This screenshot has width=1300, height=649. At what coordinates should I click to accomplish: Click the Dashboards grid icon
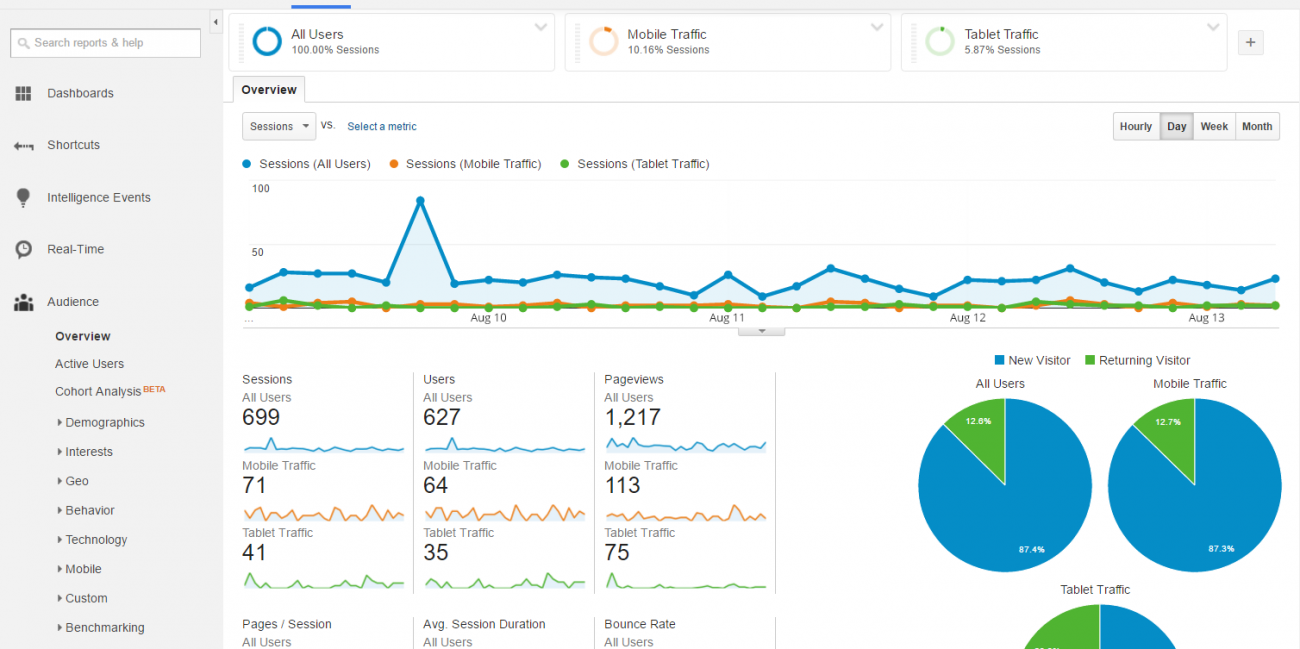(23, 93)
